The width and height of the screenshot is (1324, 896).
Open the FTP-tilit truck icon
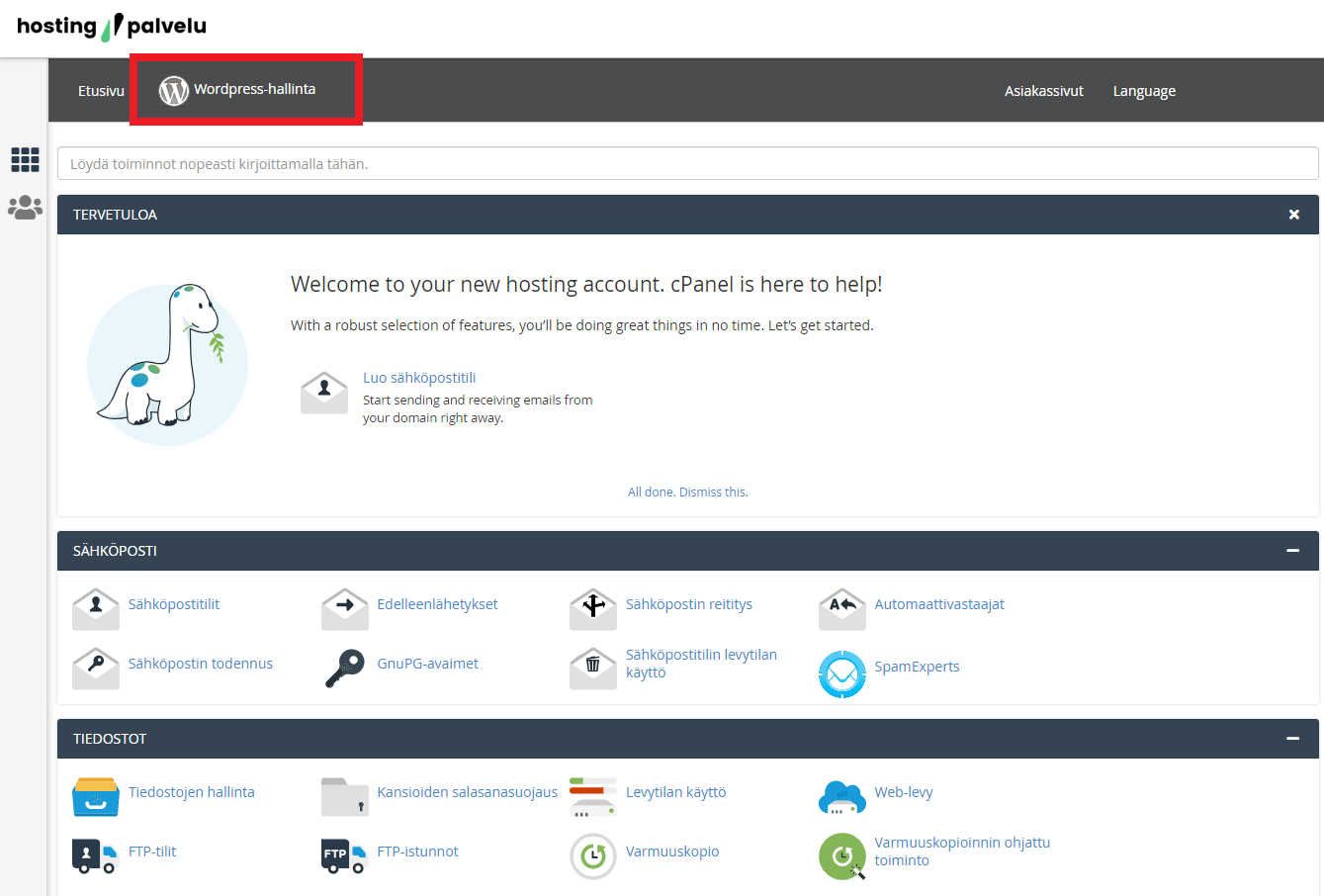(96, 855)
